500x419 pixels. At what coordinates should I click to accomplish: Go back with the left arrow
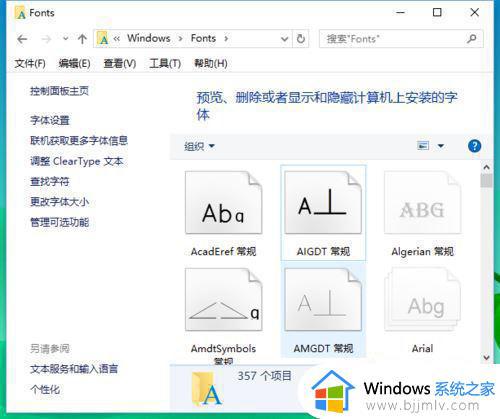pyautogui.click(x=22, y=39)
